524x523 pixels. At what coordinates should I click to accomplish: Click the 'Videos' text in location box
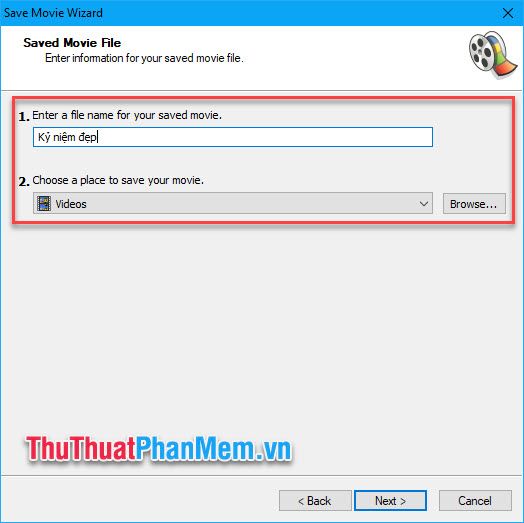pos(71,204)
